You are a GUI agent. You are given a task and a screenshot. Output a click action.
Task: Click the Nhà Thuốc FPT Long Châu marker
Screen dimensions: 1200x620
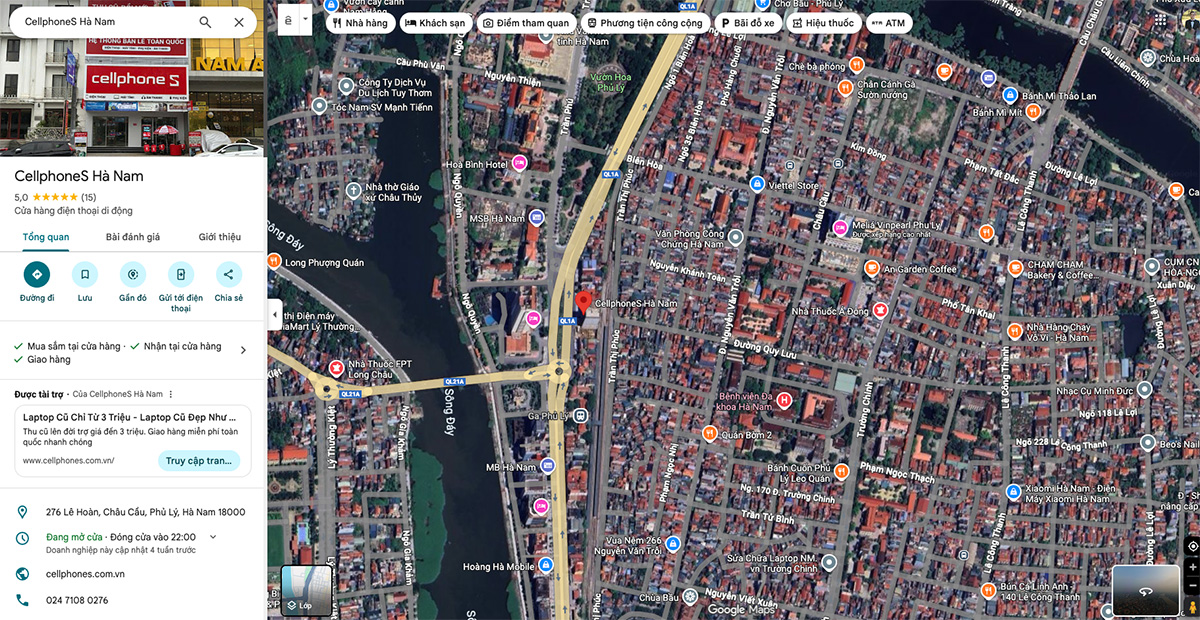click(336, 369)
